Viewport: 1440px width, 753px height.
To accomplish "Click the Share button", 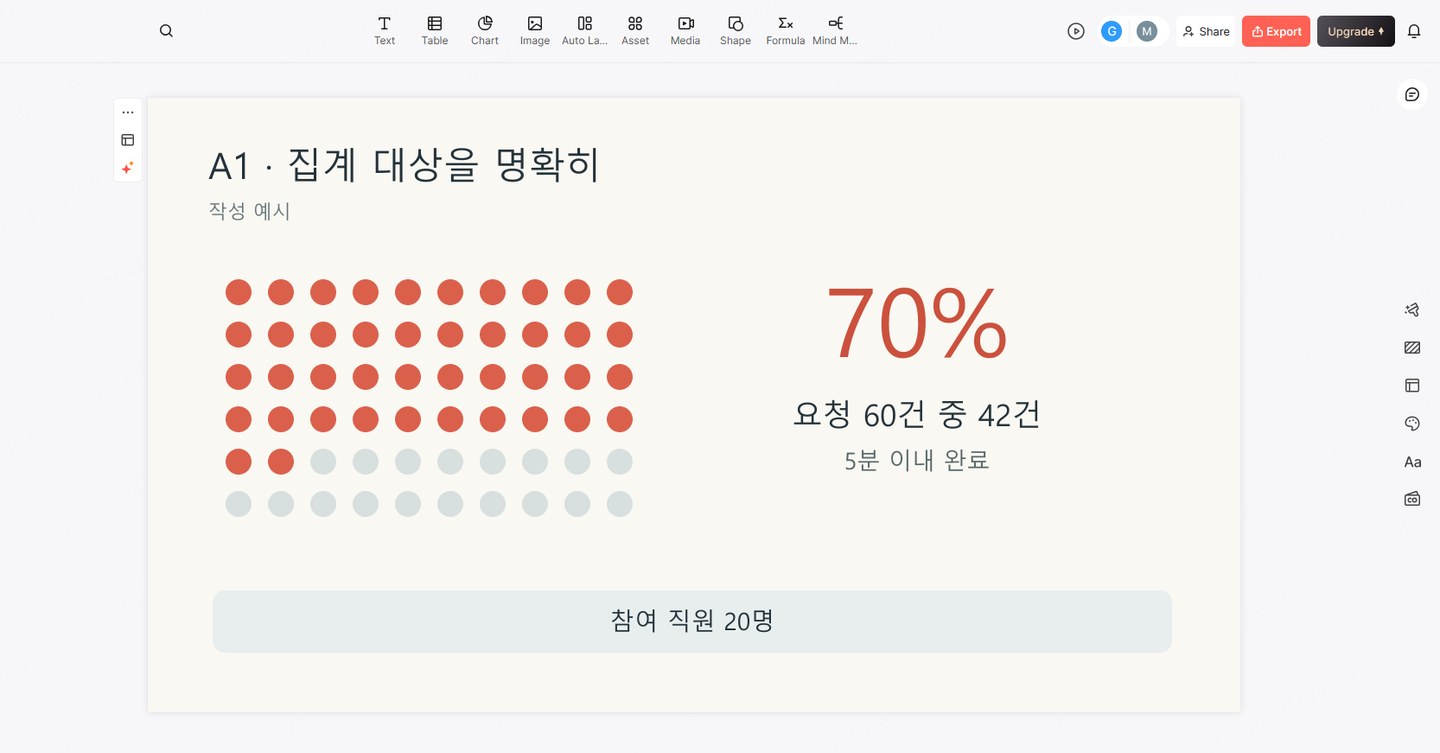I will coord(1205,31).
